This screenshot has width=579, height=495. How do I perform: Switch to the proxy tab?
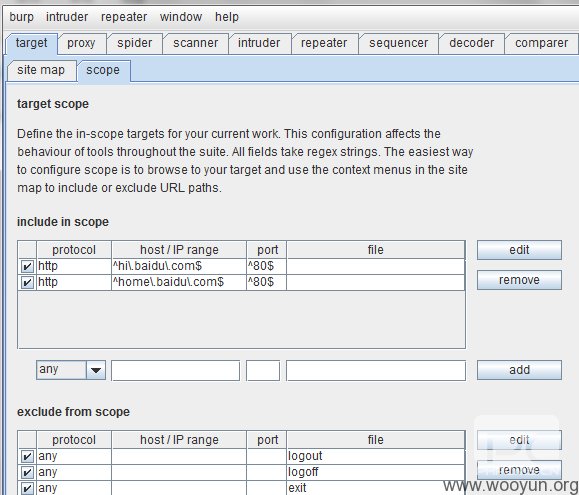(82, 43)
